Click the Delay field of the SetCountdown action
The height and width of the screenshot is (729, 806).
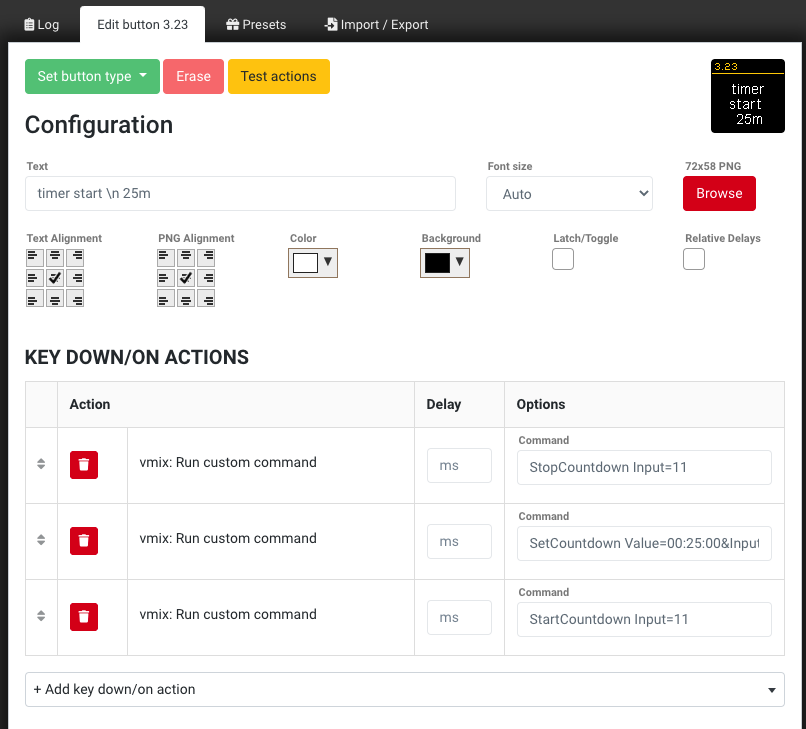pyautogui.click(x=459, y=541)
